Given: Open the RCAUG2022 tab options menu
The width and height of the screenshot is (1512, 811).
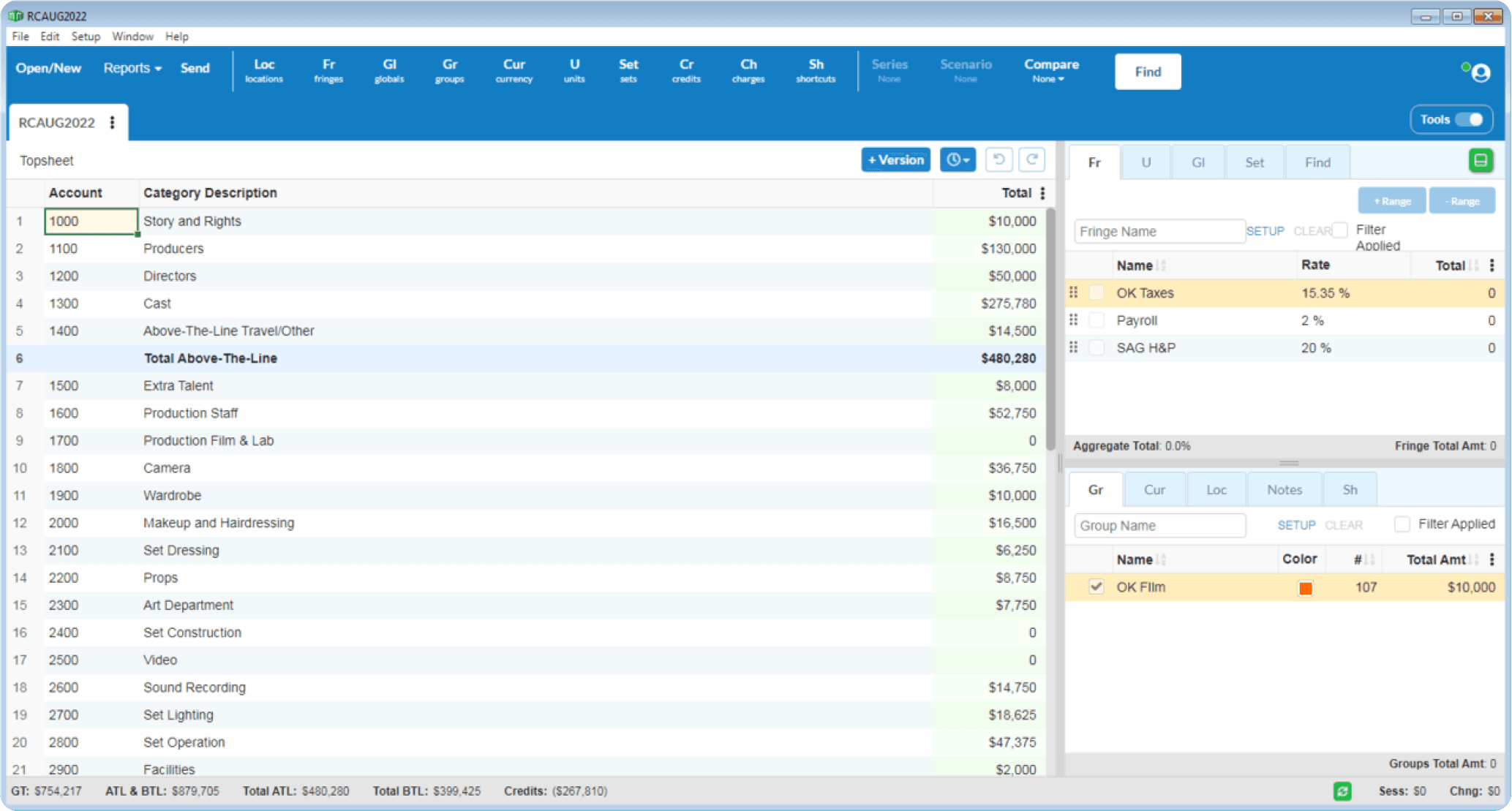Looking at the screenshot, I should click(x=112, y=122).
